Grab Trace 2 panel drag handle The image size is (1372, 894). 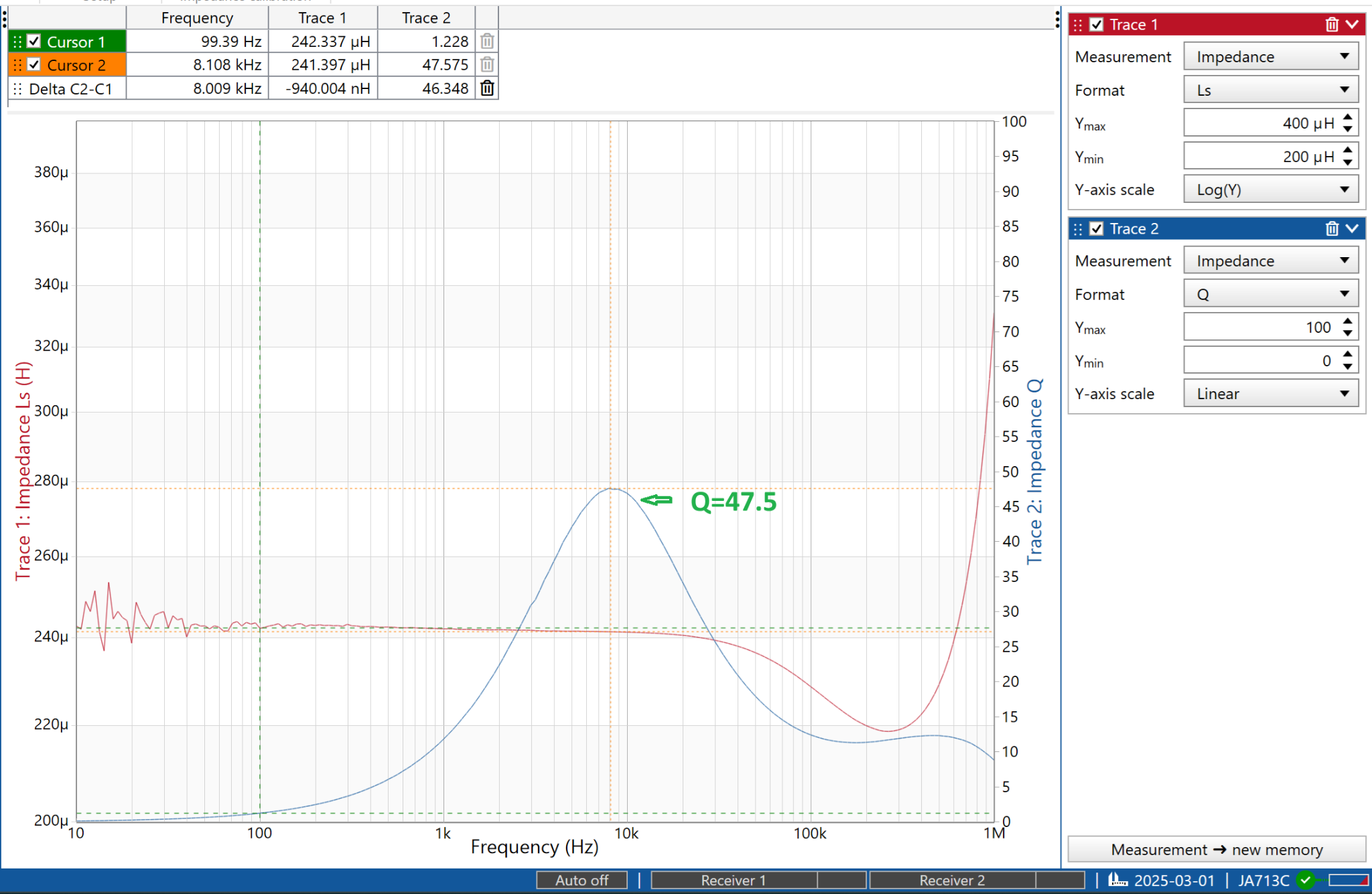click(x=1078, y=229)
